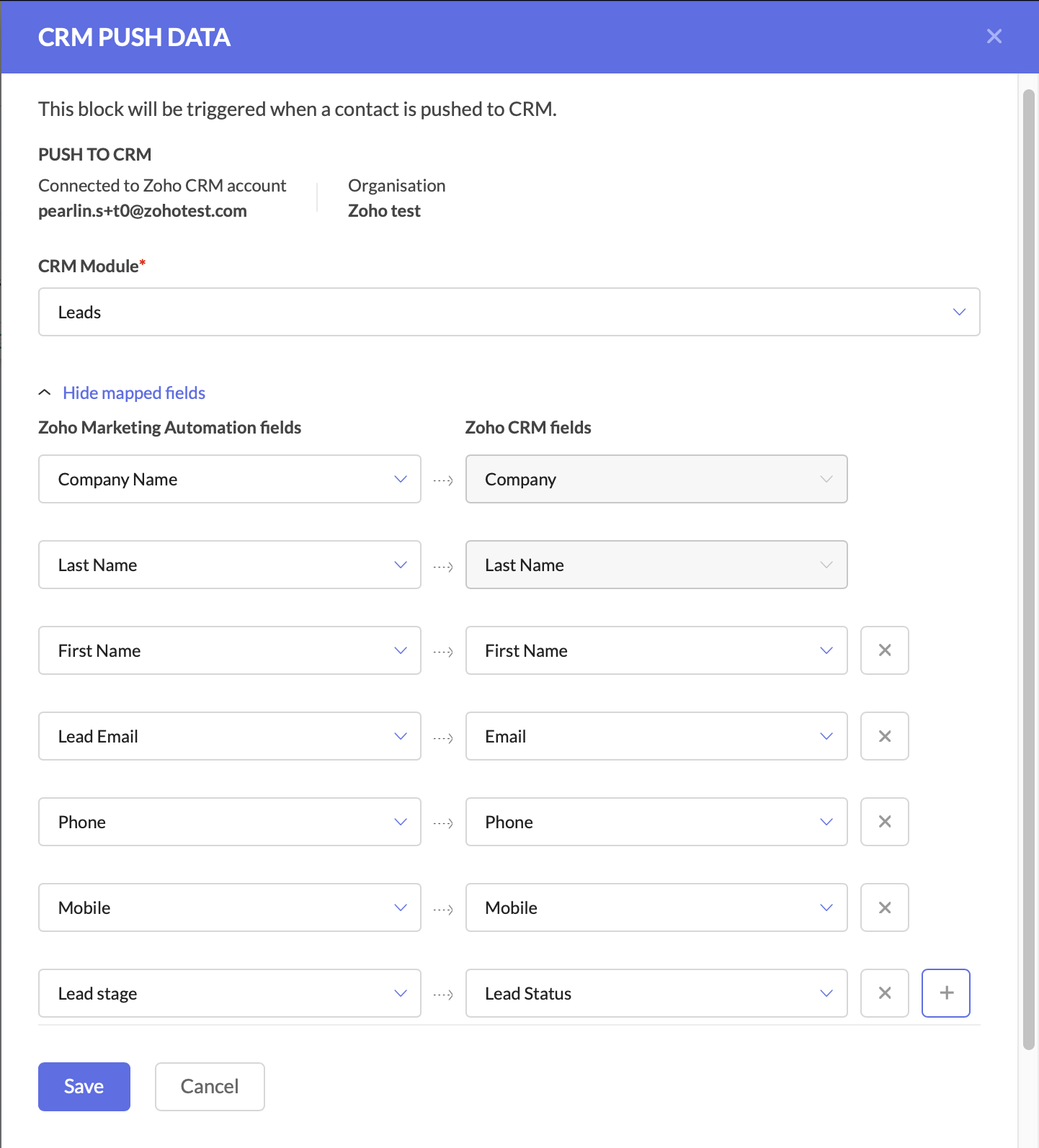
Task: Save the CRM push configuration
Action: point(84,1087)
